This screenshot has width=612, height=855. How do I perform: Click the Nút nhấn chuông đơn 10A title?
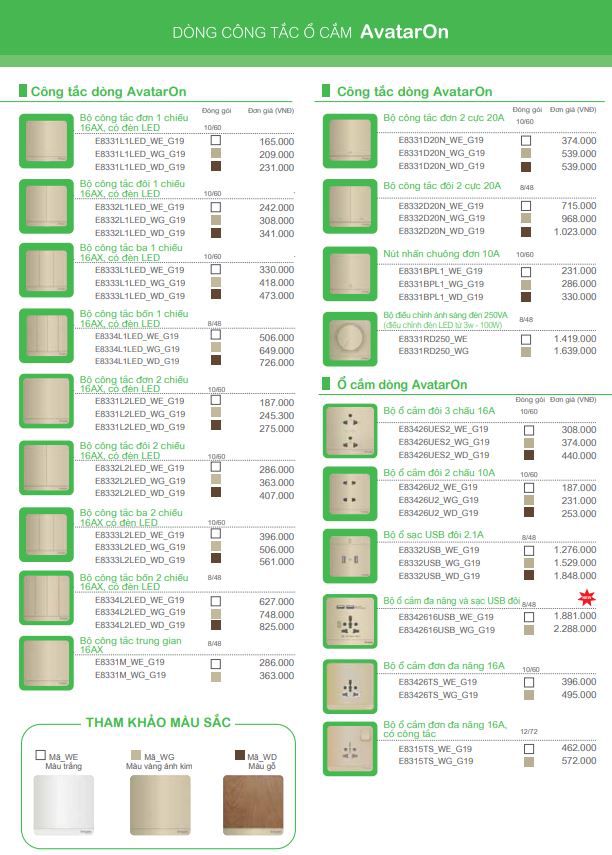(x=441, y=254)
